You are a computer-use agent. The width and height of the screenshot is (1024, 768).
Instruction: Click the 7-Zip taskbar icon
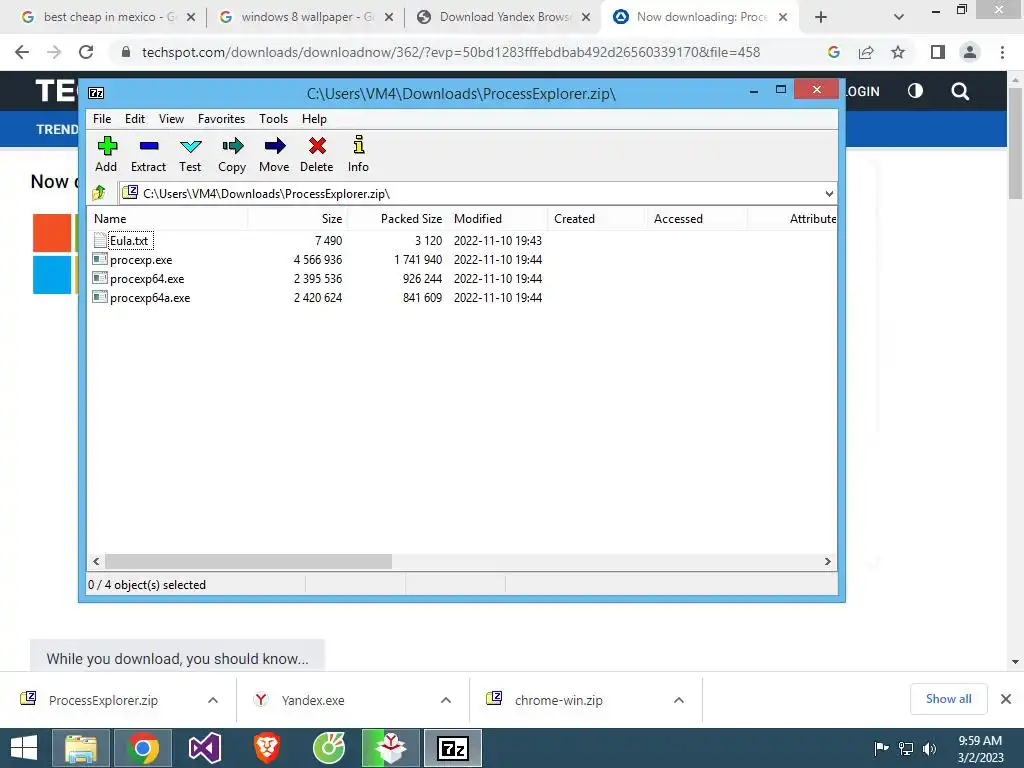pos(453,748)
